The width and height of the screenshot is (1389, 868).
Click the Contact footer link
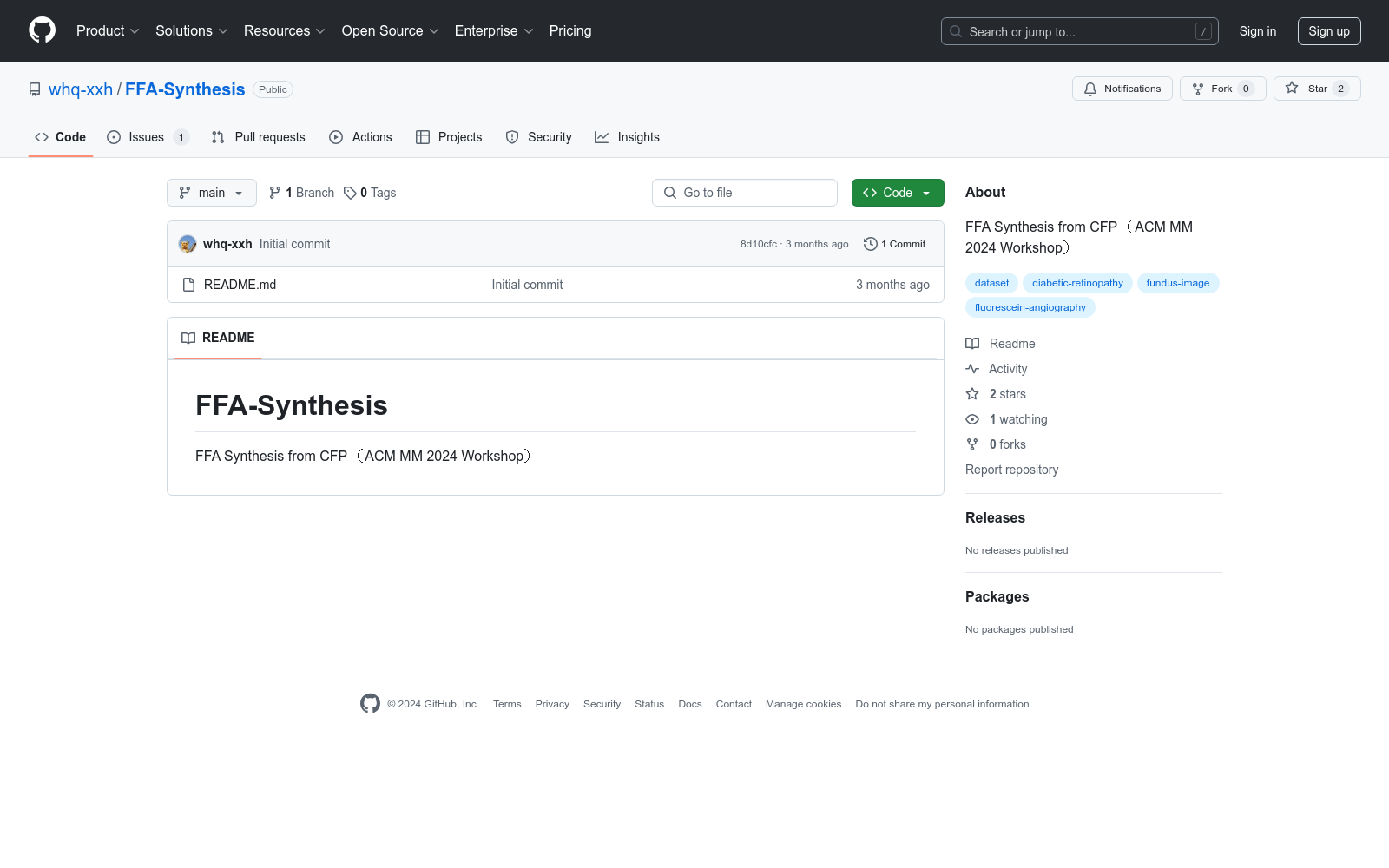coord(734,704)
